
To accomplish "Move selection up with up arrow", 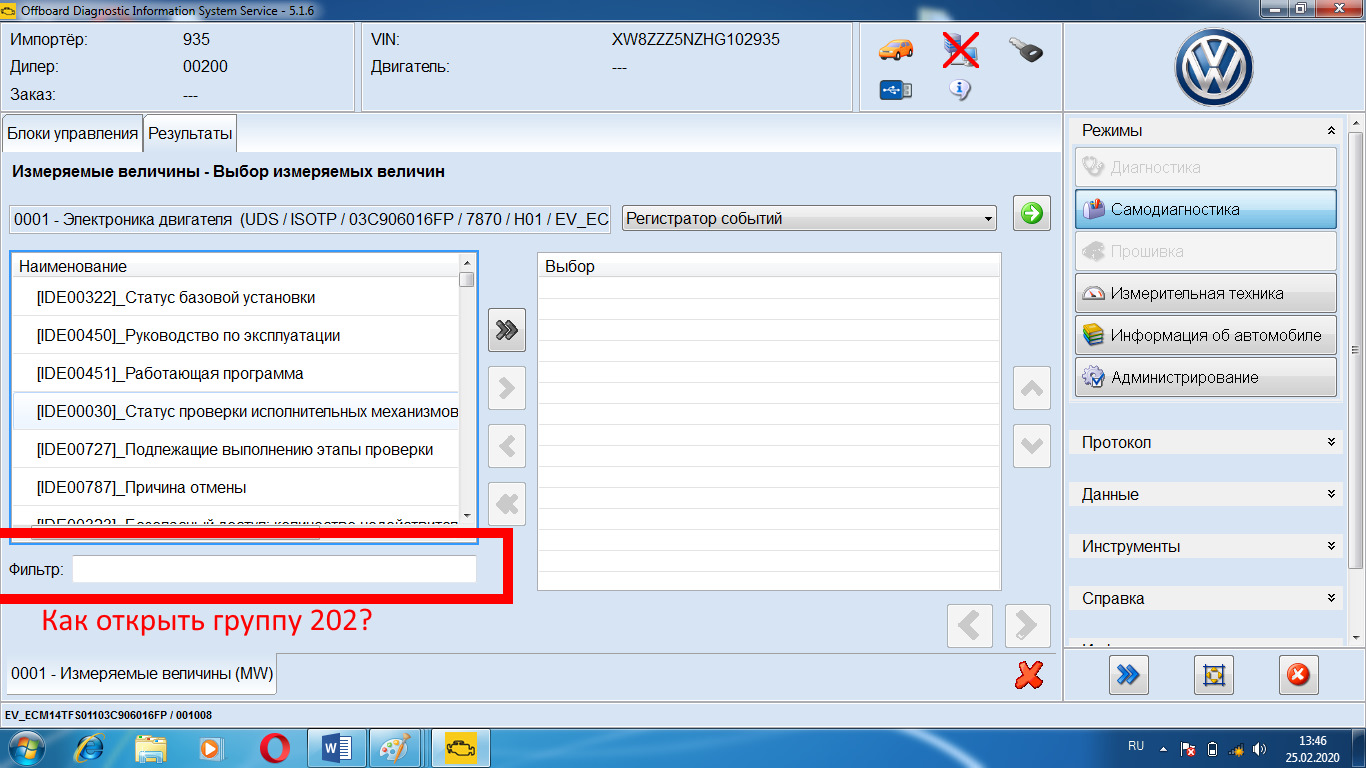I will pyautogui.click(x=1032, y=389).
